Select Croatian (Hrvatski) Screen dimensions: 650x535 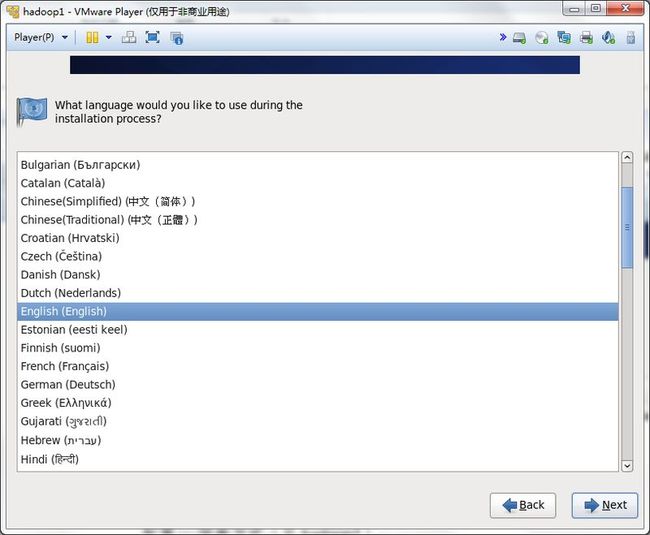318,238
